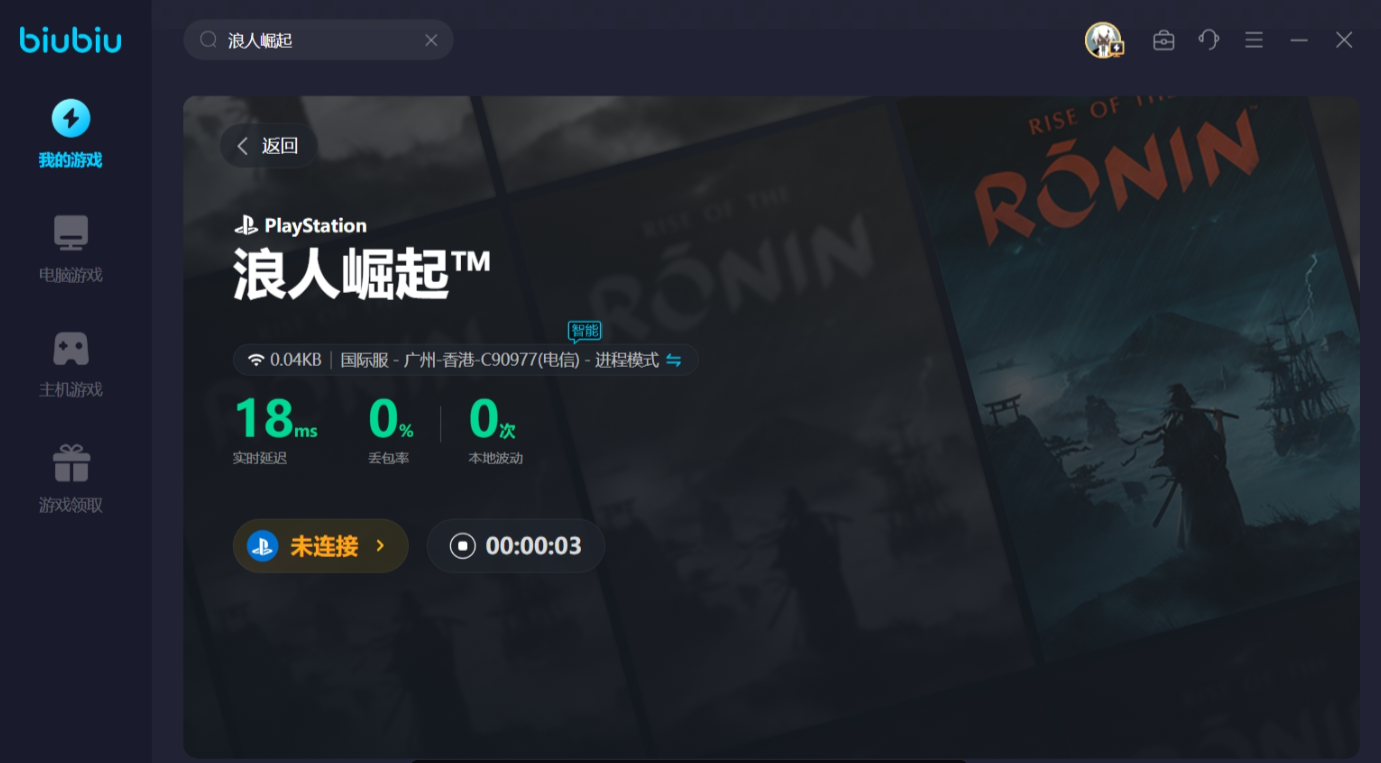This screenshot has height=763, width=1381.
Task: Click server node text 国际服 - 广州-香港-C90977(电信)
Action: (459, 360)
